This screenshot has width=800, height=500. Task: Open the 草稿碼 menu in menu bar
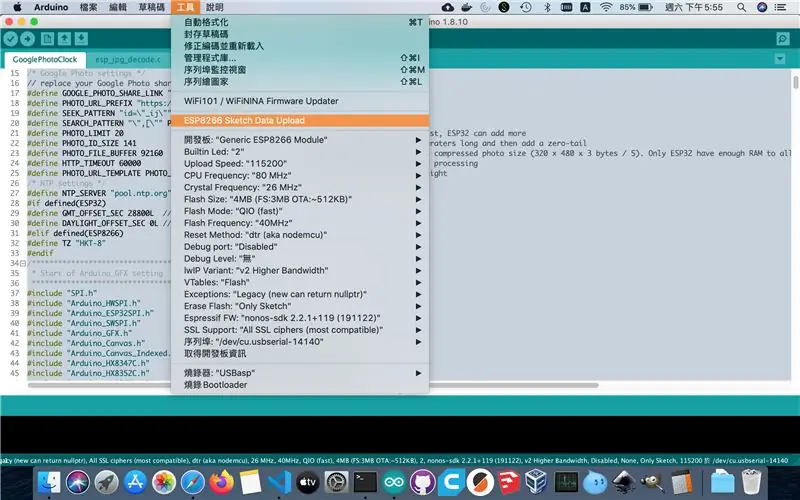[152, 7]
